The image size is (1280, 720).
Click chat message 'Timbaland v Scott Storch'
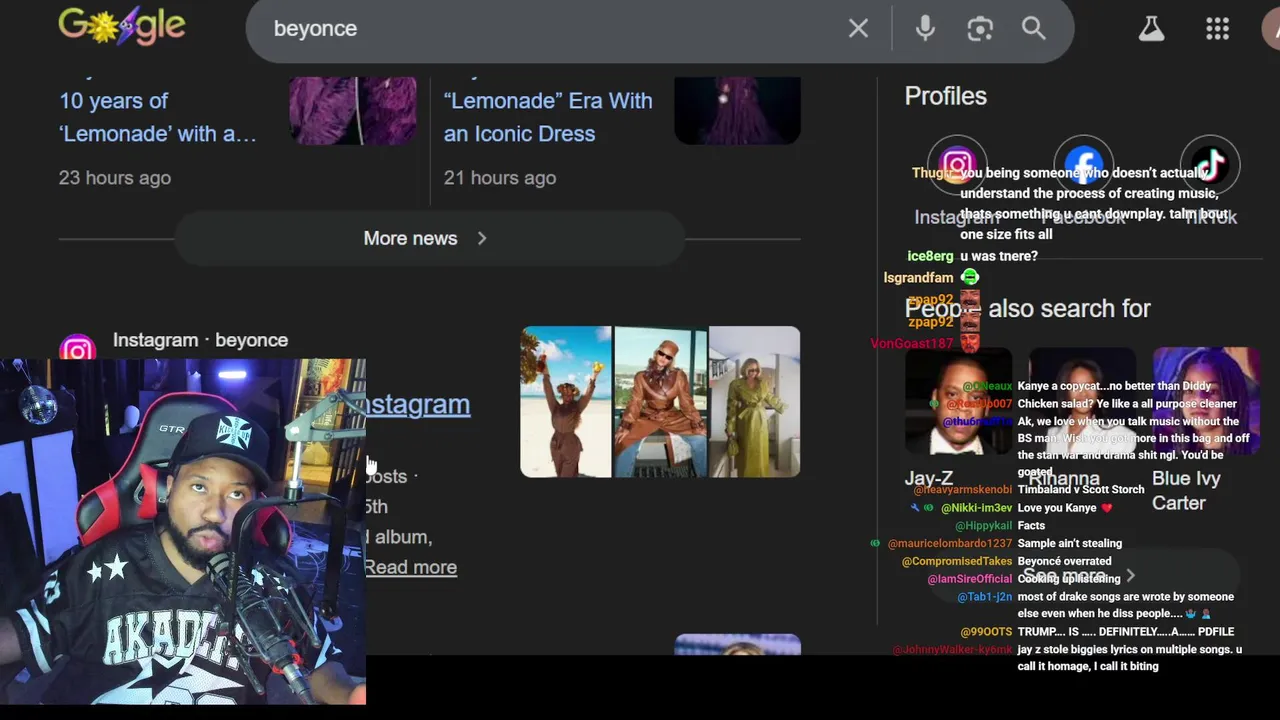1081,490
